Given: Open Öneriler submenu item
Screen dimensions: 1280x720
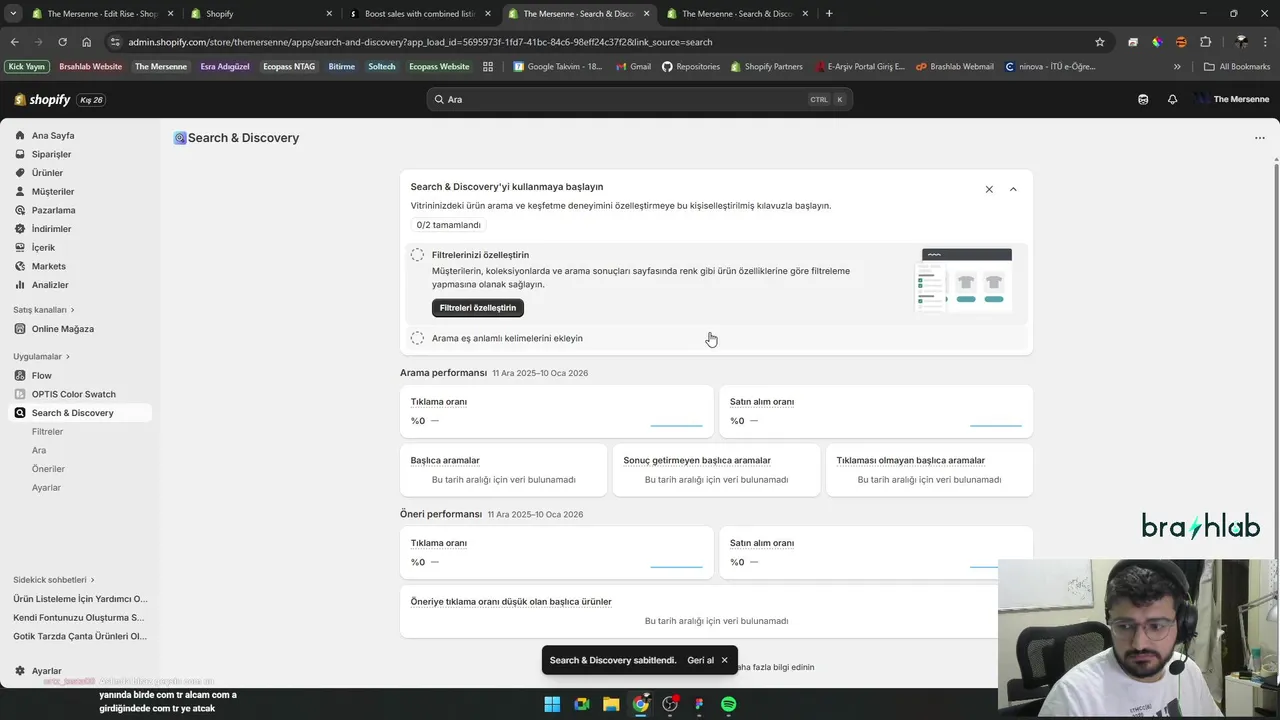Looking at the screenshot, I should [48, 469].
